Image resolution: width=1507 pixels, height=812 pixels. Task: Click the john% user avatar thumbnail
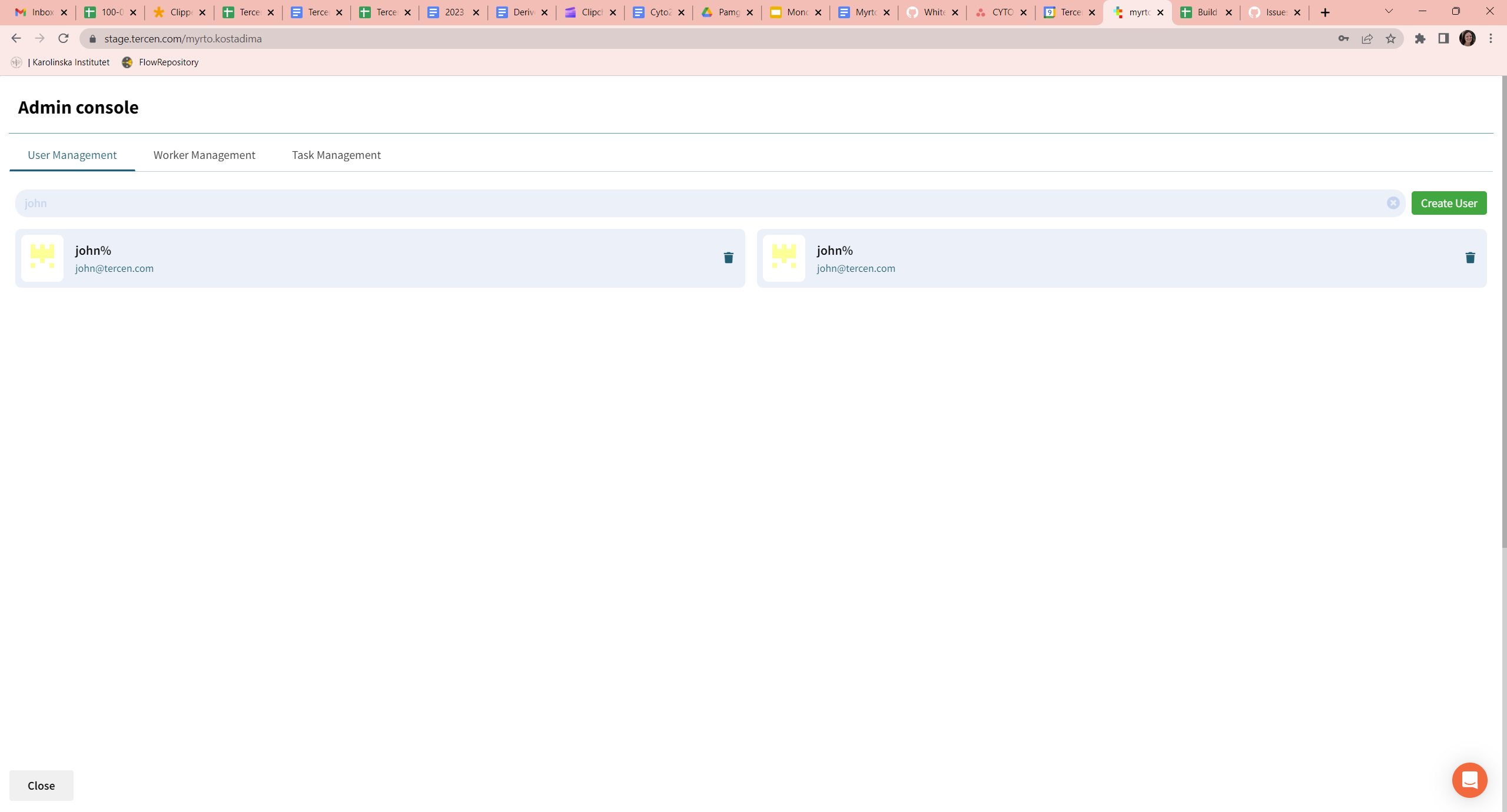42,258
